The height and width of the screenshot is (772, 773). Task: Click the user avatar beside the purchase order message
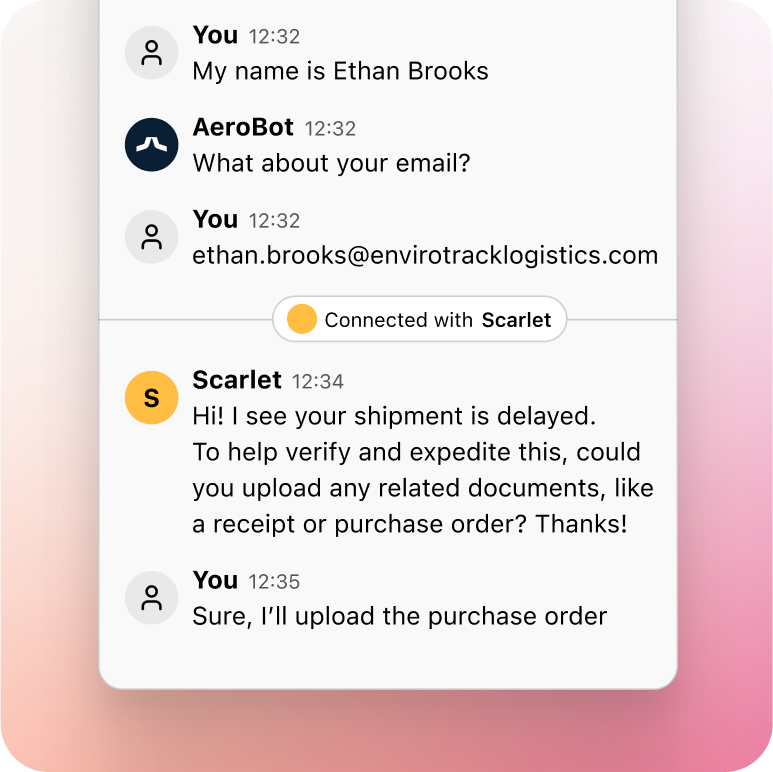coord(151,597)
